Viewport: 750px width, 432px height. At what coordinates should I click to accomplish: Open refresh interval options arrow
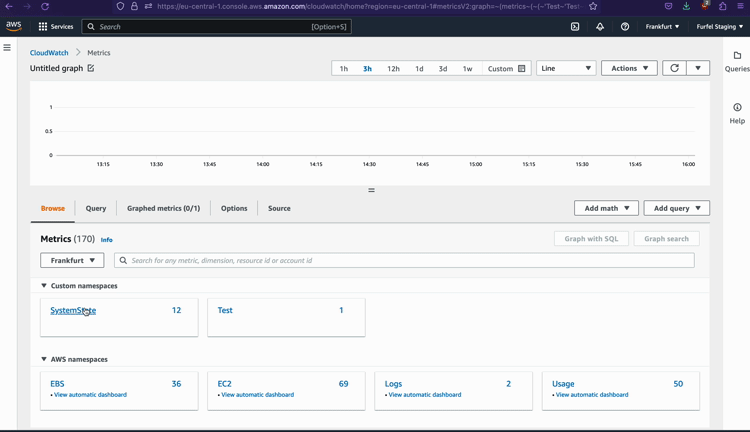(x=698, y=68)
